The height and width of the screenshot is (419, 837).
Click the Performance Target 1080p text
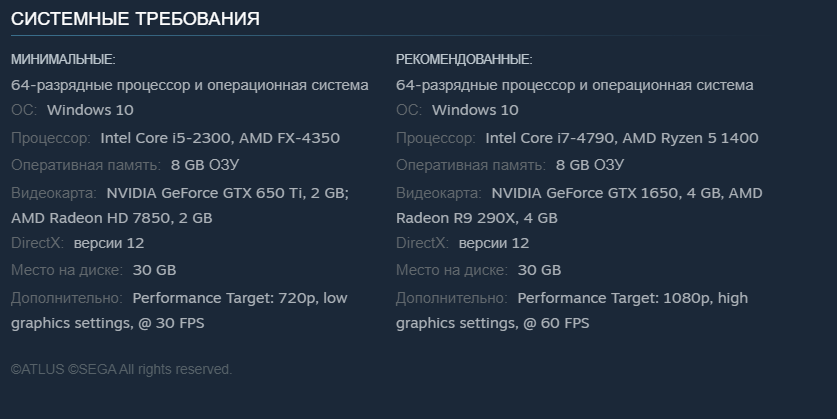[614, 298]
